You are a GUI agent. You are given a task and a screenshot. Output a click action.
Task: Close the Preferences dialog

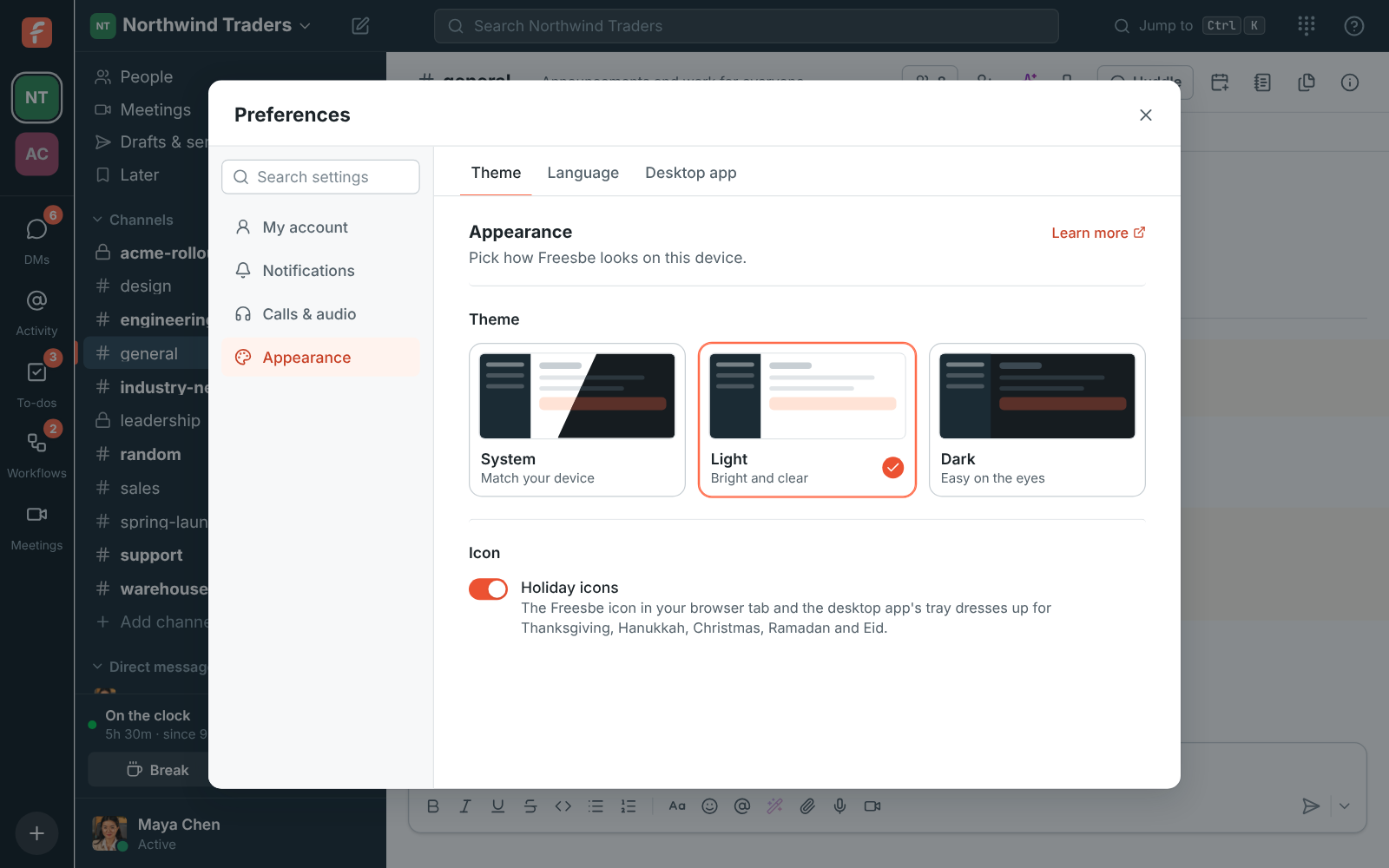tap(1146, 115)
